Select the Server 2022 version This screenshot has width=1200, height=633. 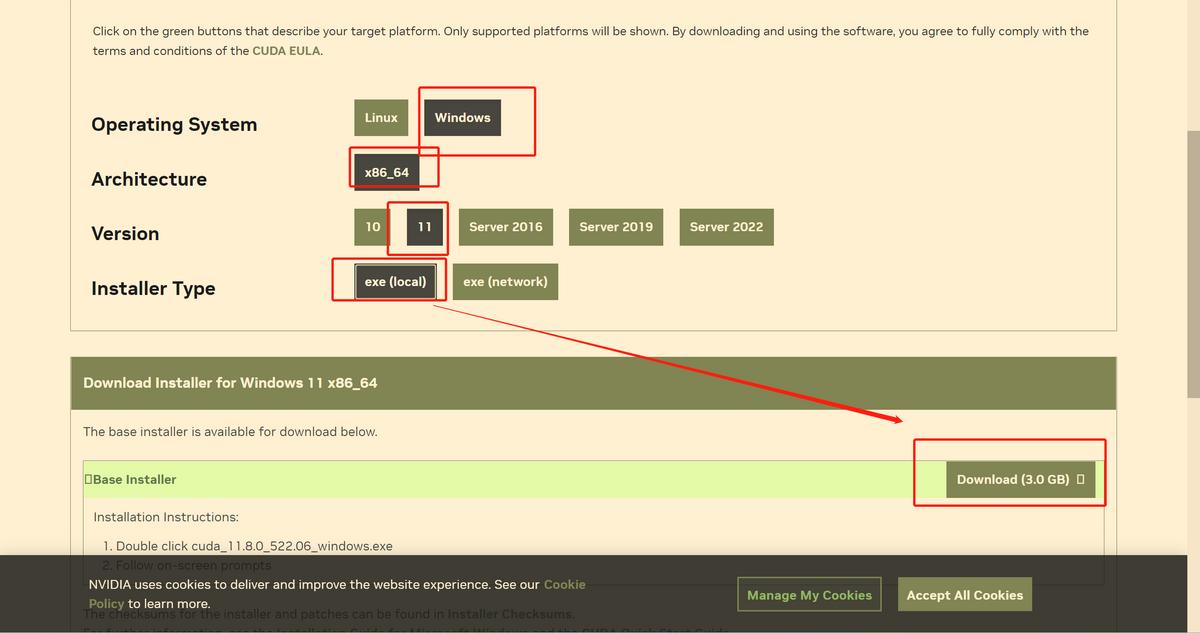click(726, 226)
